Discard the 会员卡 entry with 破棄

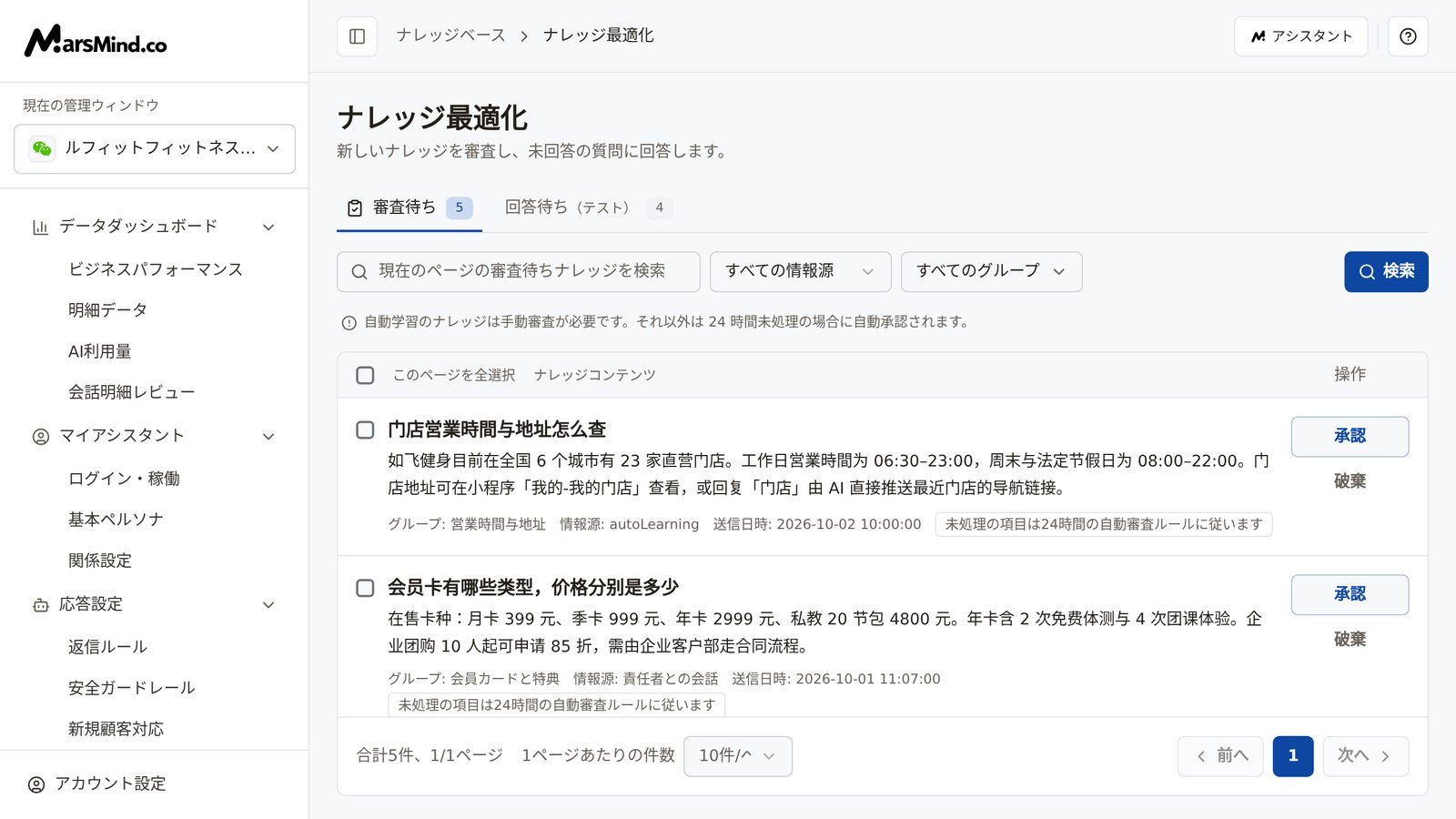coord(1350,640)
